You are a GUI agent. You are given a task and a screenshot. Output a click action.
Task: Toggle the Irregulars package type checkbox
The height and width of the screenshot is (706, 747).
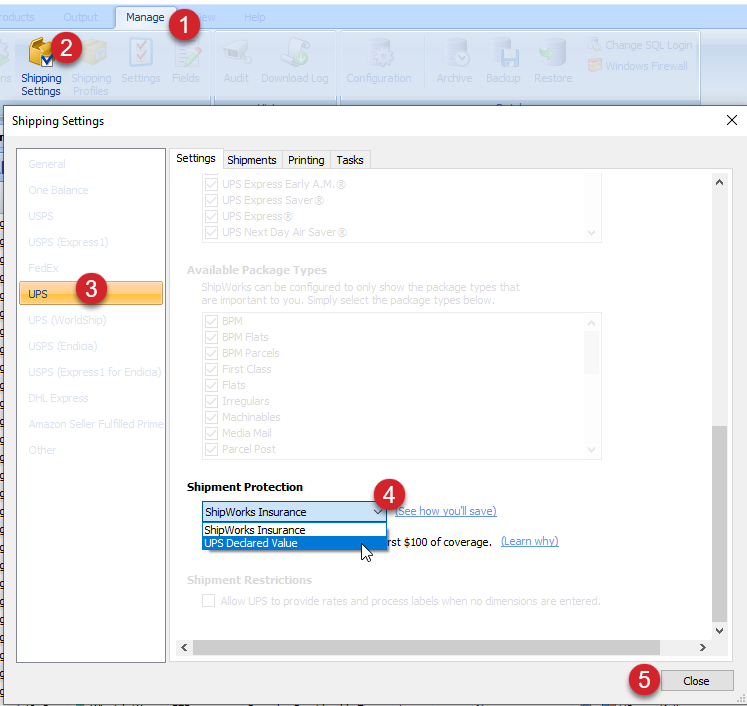[212, 401]
